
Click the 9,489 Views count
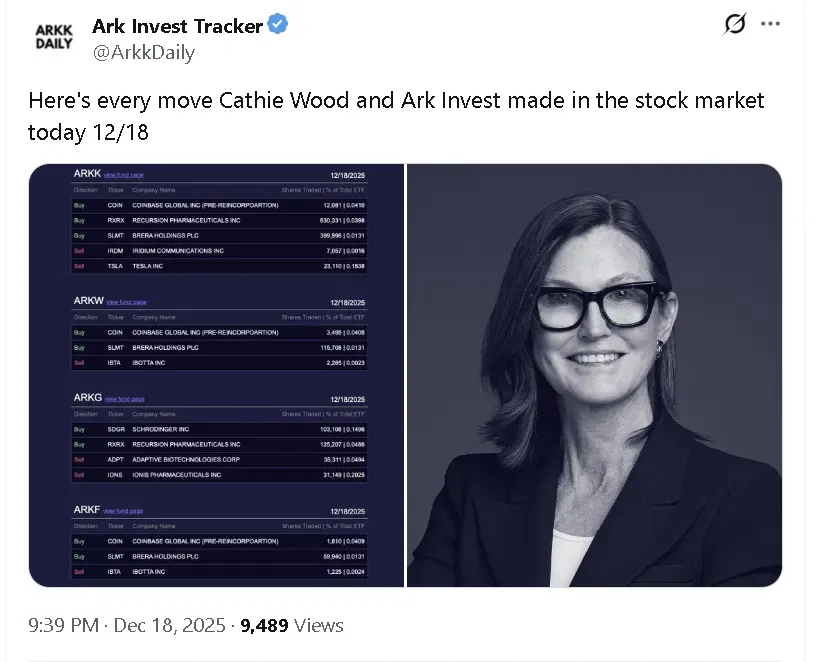pos(292,626)
